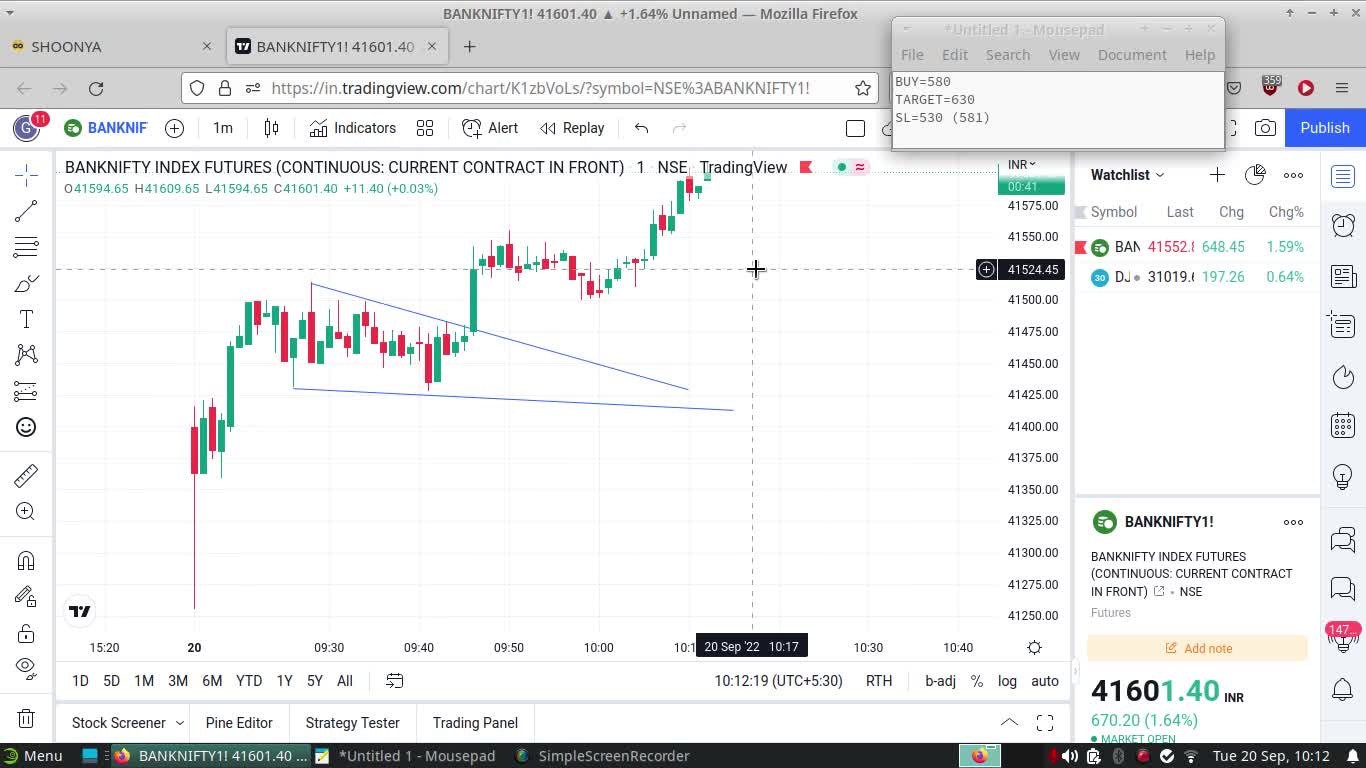Open the layout select square icon
Screen dimensions: 1366x768
(855, 128)
